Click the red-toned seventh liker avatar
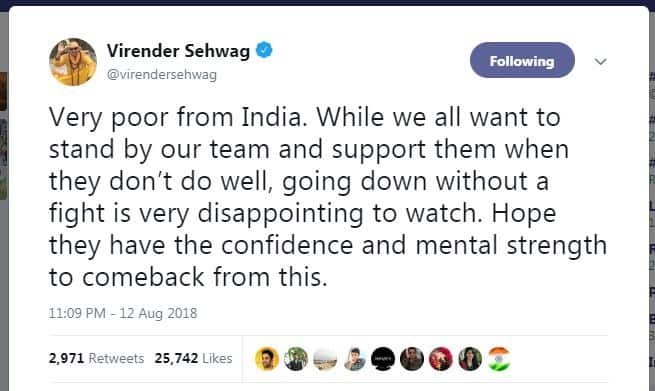 click(x=441, y=359)
